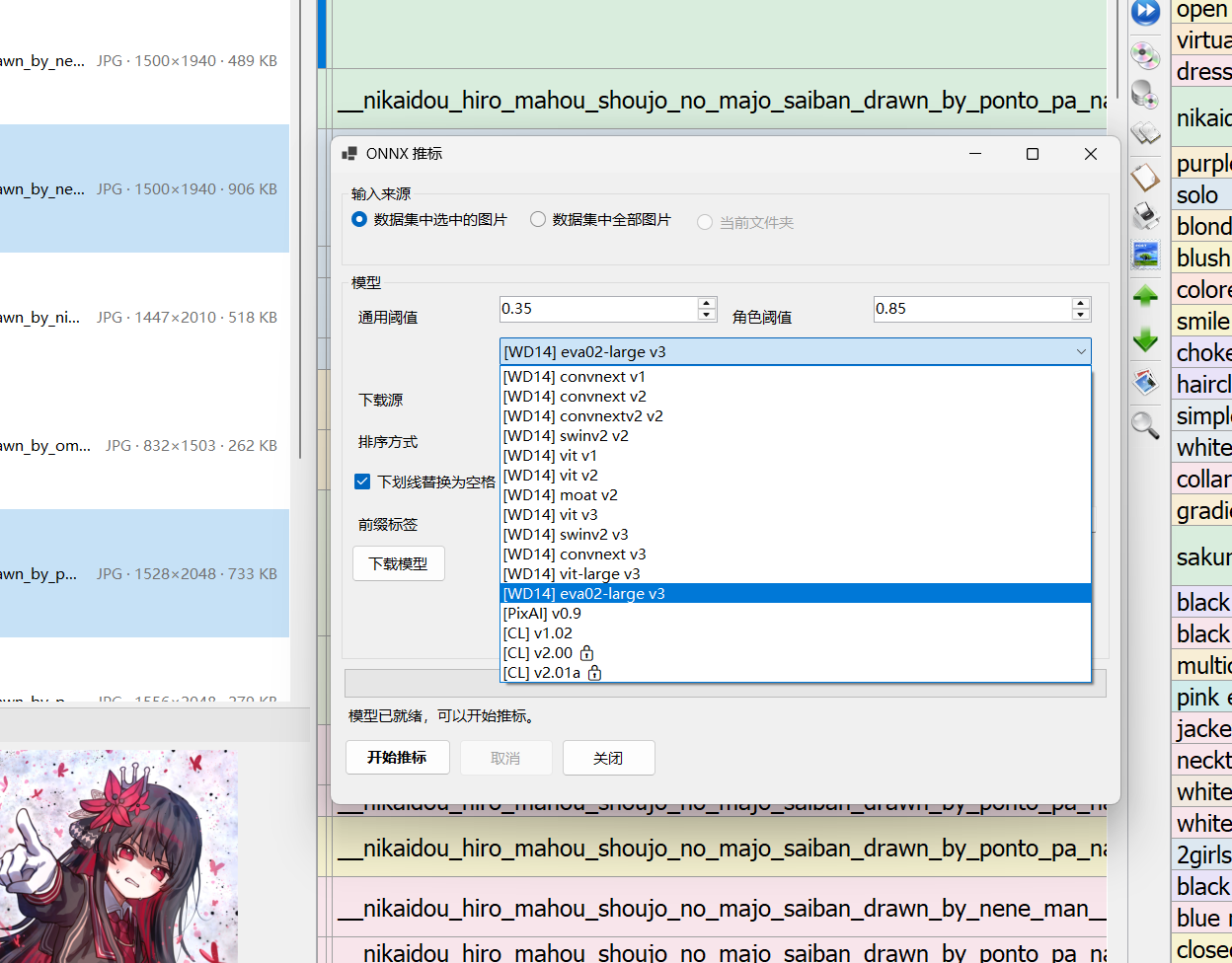
Task: Select the file row showing 832×1503 · 262 KB
Action: pos(144,445)
